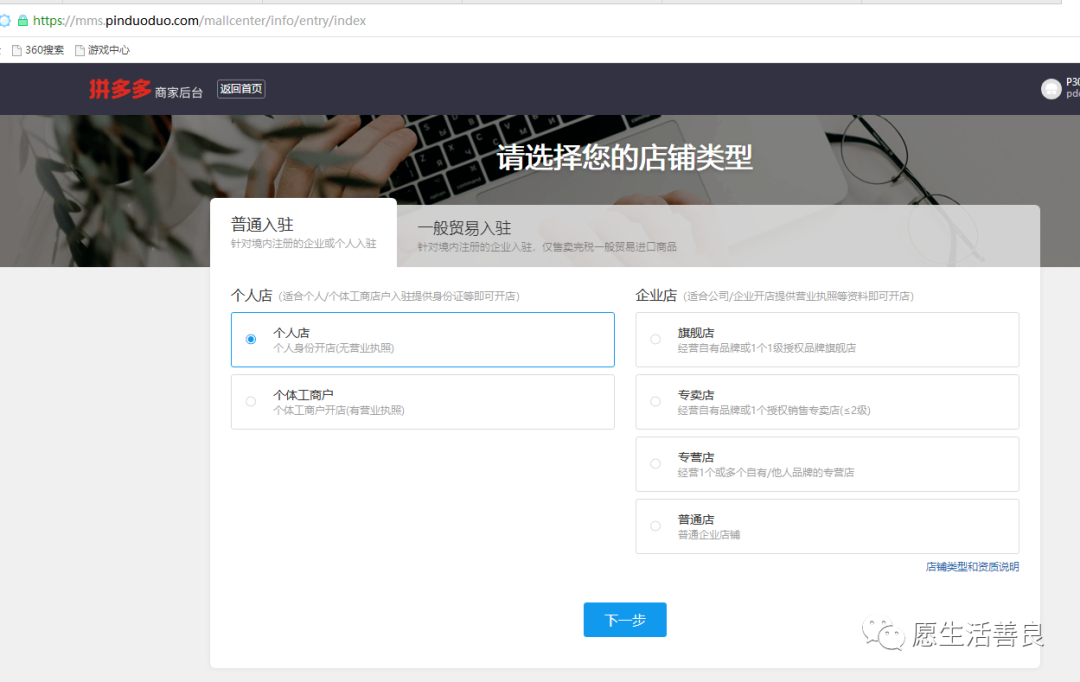This screenshot has height=682, width=1080.
Task: Click the 普通企业店铺 description text
Action: coord(709,535)
